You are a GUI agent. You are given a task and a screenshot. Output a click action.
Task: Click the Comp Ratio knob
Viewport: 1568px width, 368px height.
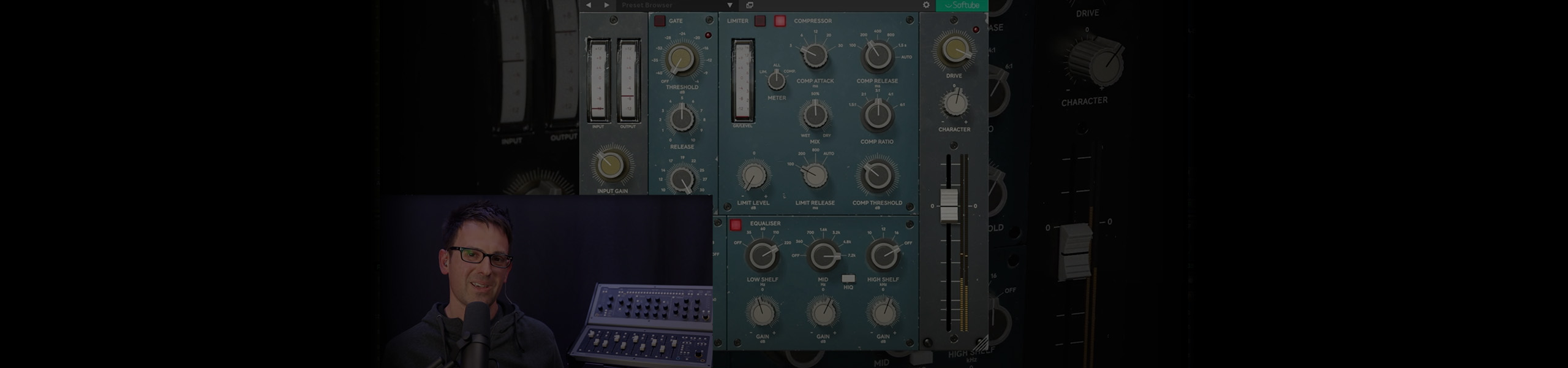coord(877,115)
